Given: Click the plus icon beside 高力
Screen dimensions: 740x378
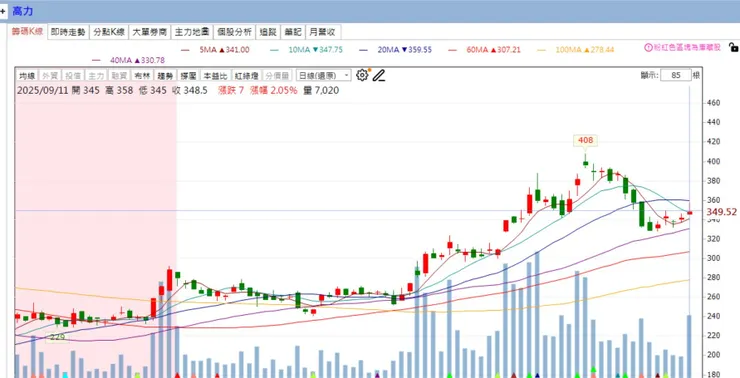Looking at the screenshot, I should 3,11.
